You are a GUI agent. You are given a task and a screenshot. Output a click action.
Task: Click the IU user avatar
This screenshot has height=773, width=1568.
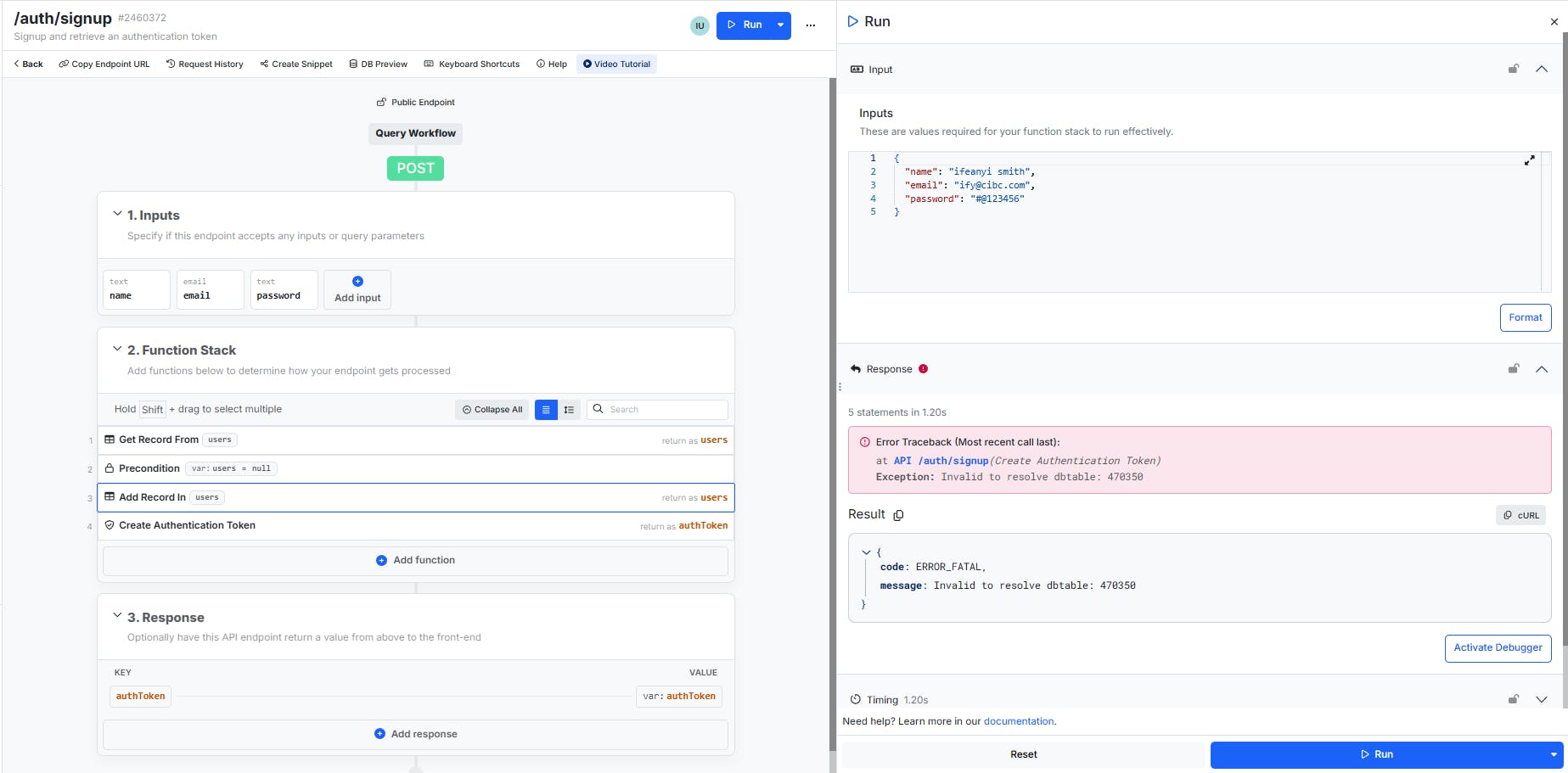[700, 25]
